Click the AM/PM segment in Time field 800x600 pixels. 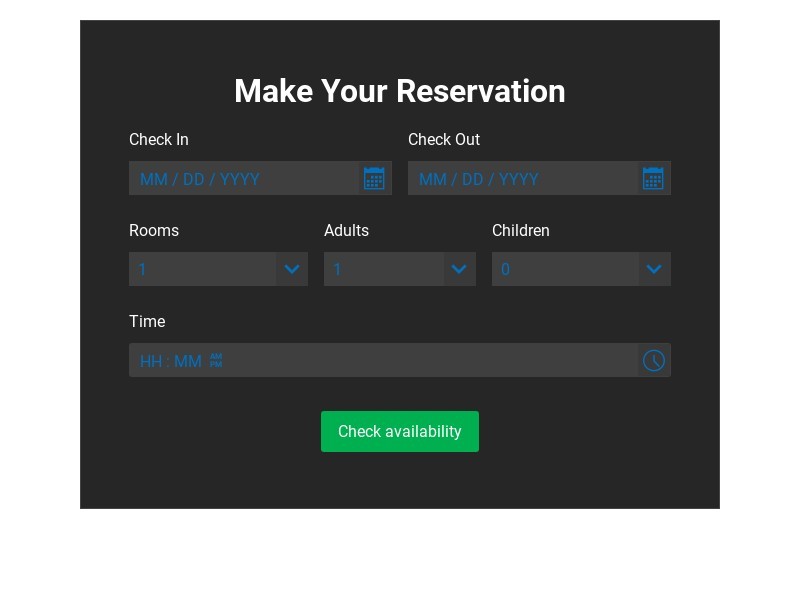216,361
